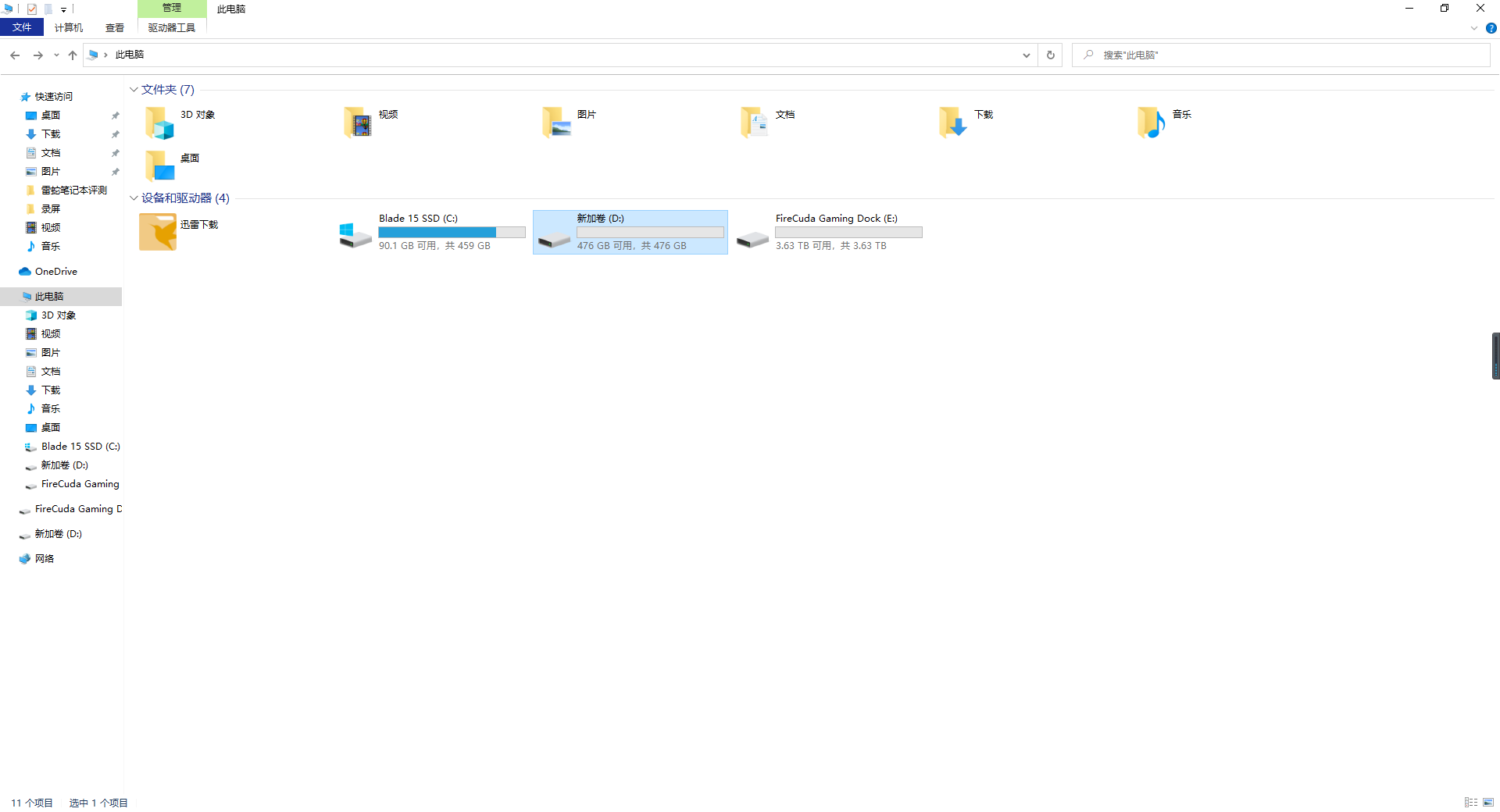Open the 视频 folder icon
This screenshot has height=812, width=1500.
(358, 123)
